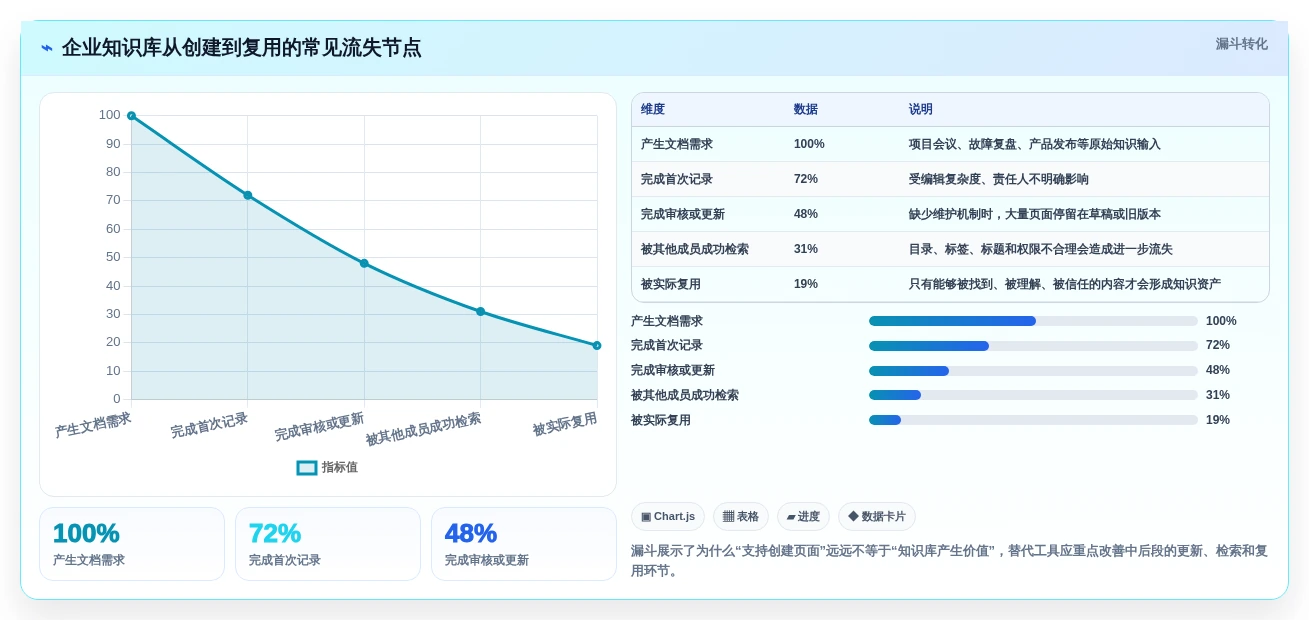Click the description starting 目录、标签、标题和权限
Viewport: 1309px width, 620px height.
(x=1041, y=249)
